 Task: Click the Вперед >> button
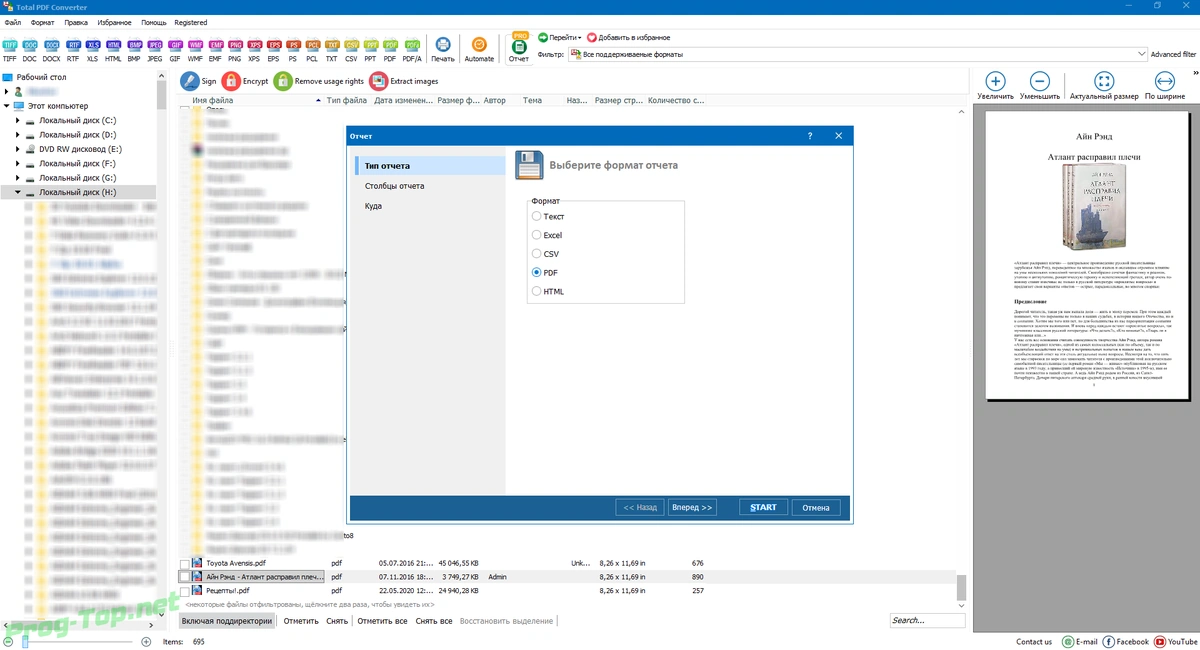point(692,508)
